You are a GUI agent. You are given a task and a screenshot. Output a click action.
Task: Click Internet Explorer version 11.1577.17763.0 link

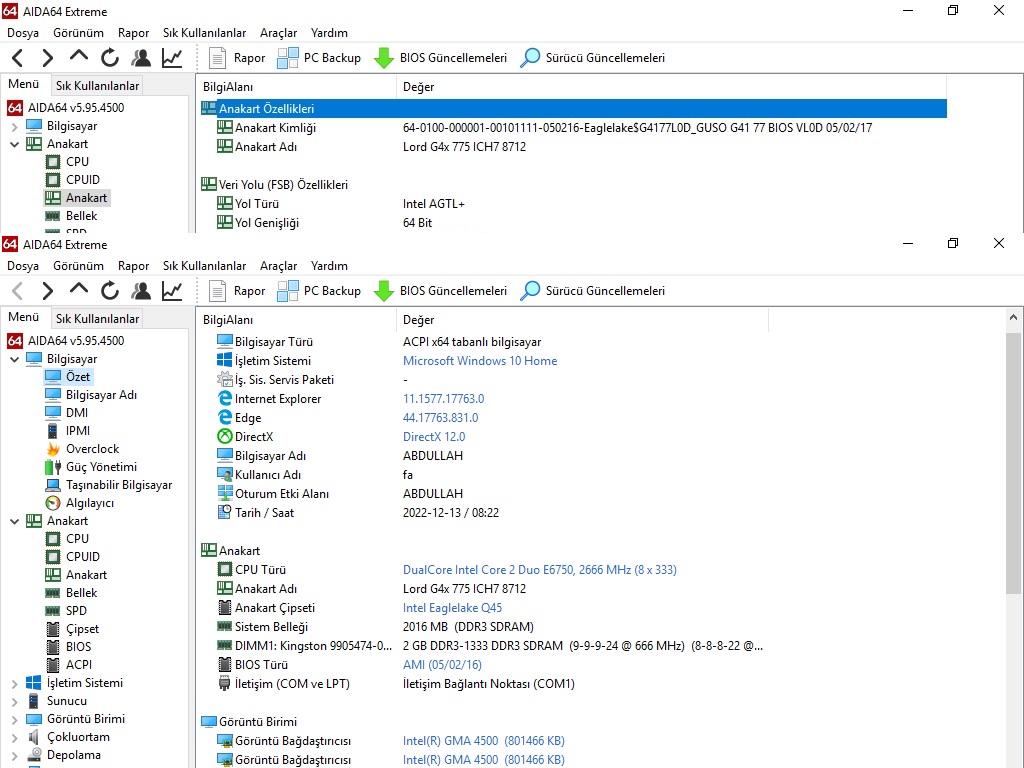(x=443, y=399)
